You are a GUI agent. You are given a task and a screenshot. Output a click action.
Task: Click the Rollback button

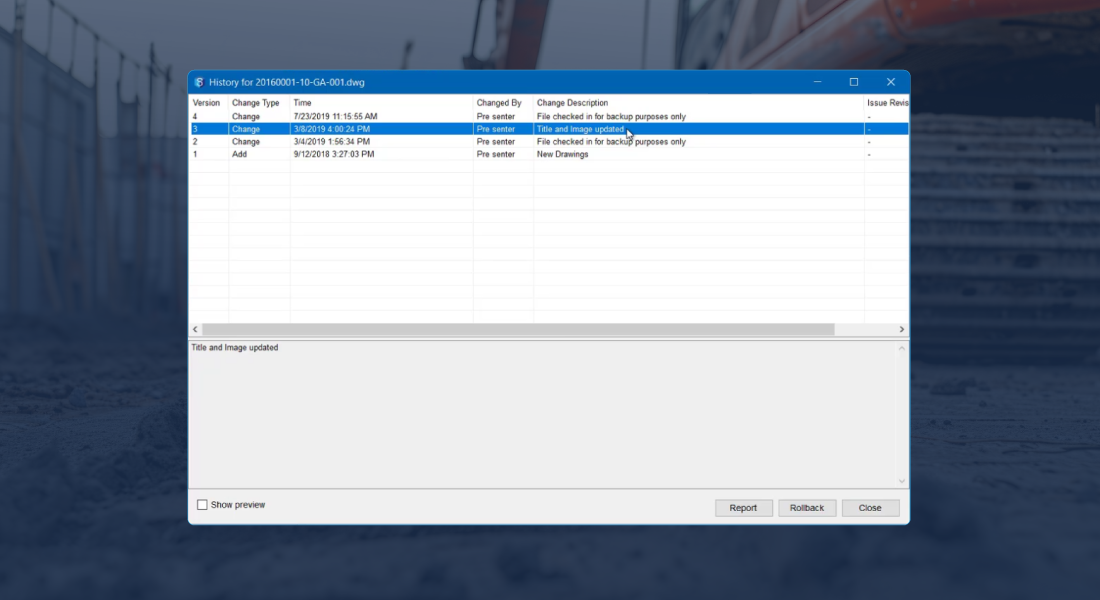(807, 507)
